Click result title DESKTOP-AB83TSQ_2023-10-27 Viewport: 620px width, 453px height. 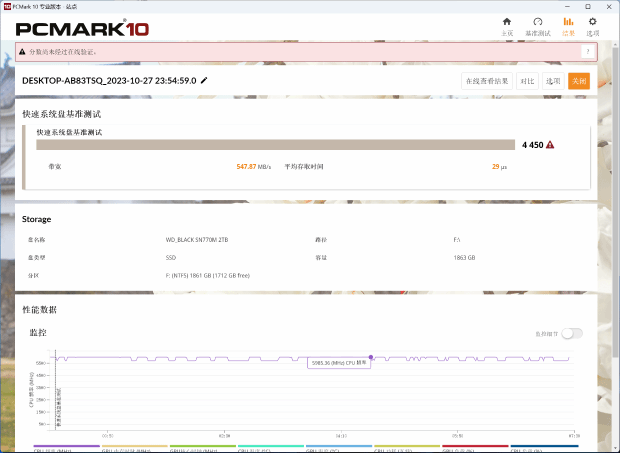coord(109,81)
